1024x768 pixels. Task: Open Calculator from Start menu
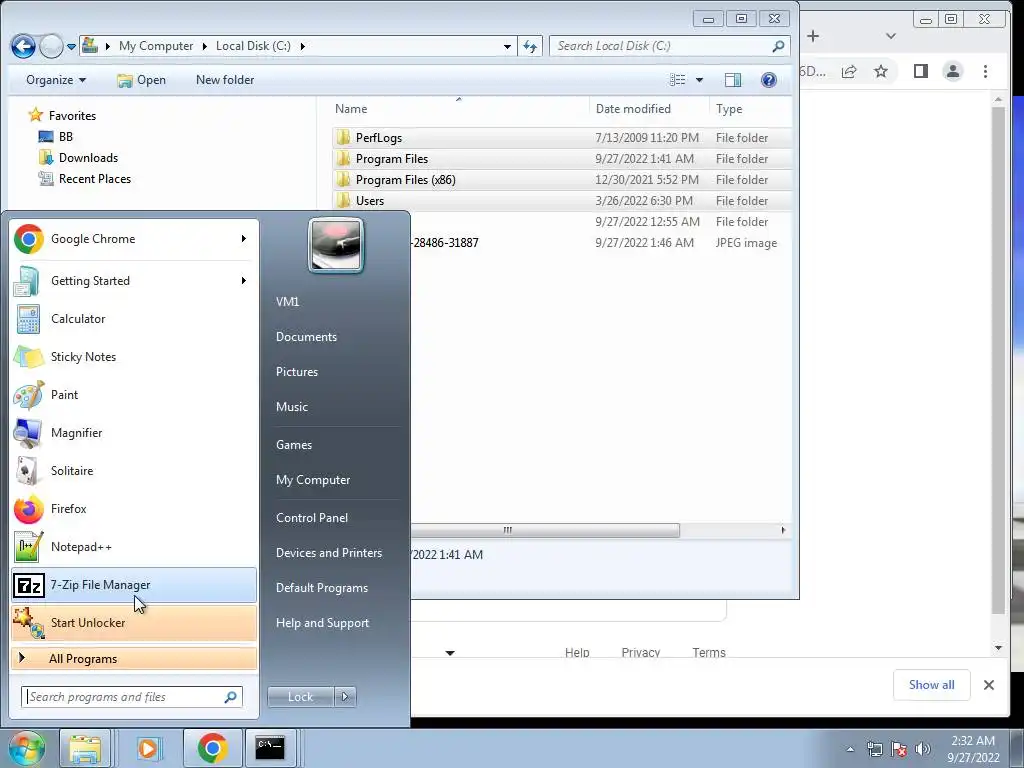[134, 319]
